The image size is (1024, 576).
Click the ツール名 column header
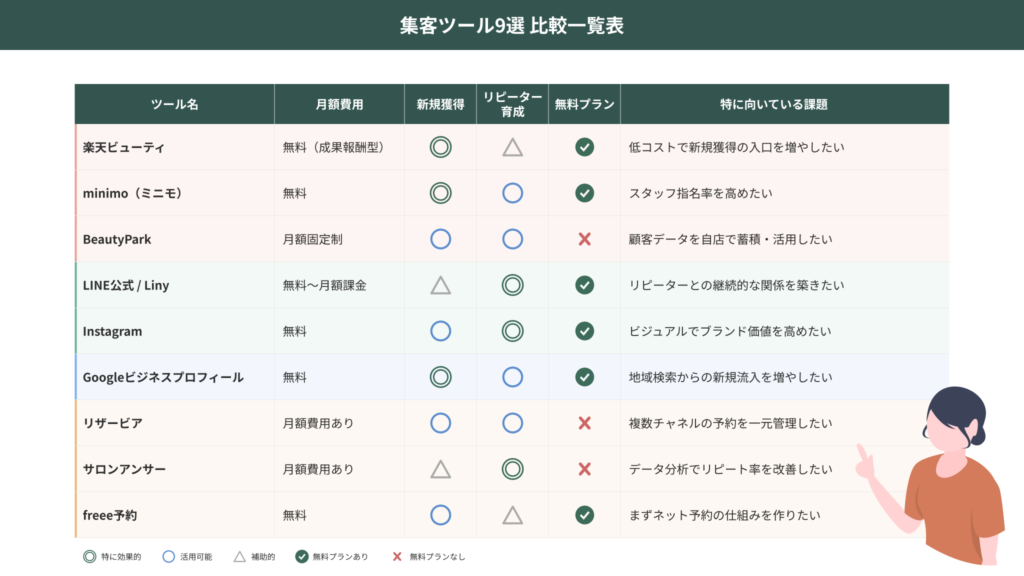click(x=175, y=104)
